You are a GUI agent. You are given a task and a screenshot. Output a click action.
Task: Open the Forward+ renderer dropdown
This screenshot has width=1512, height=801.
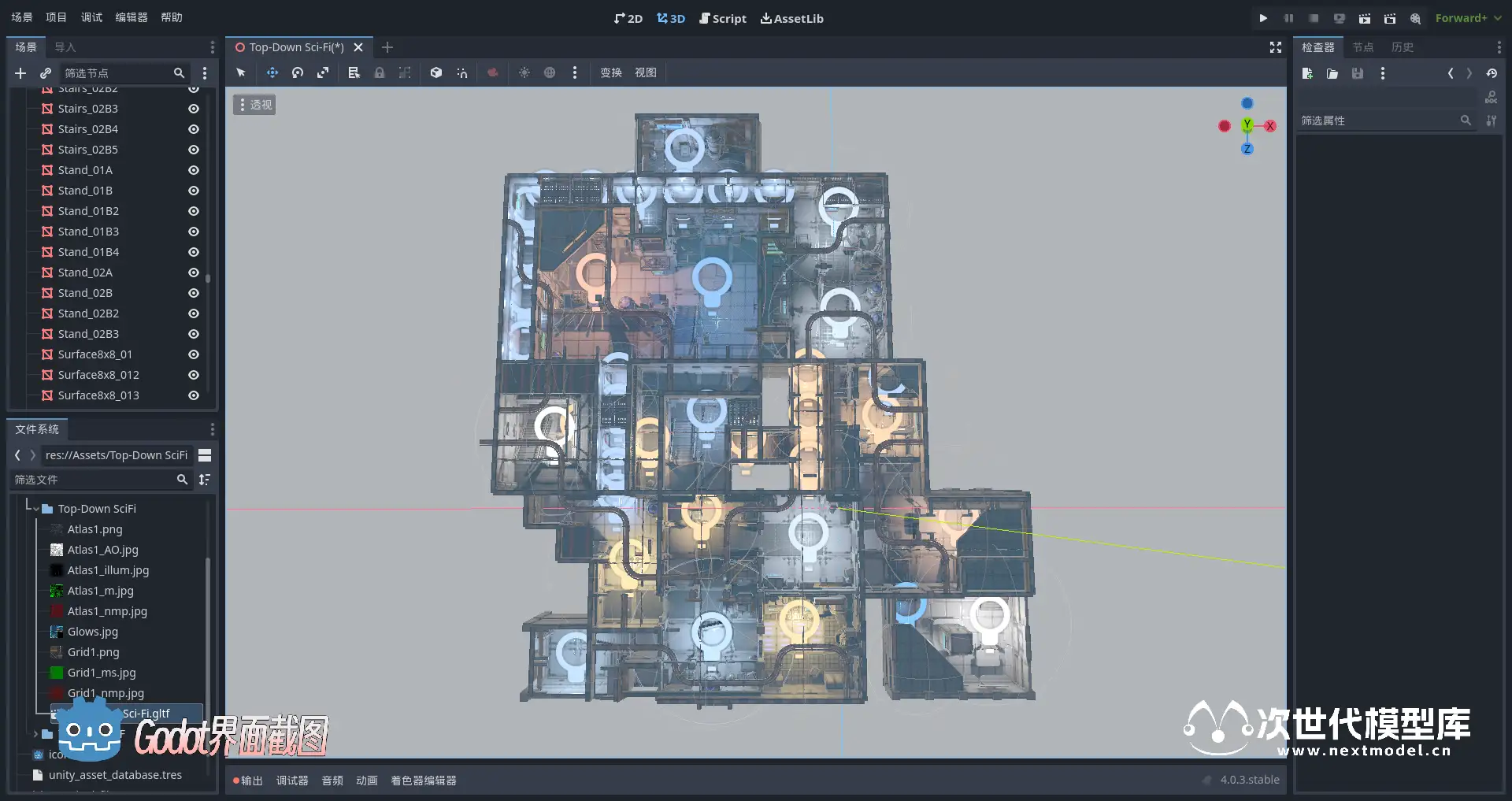pos(1468,18)
